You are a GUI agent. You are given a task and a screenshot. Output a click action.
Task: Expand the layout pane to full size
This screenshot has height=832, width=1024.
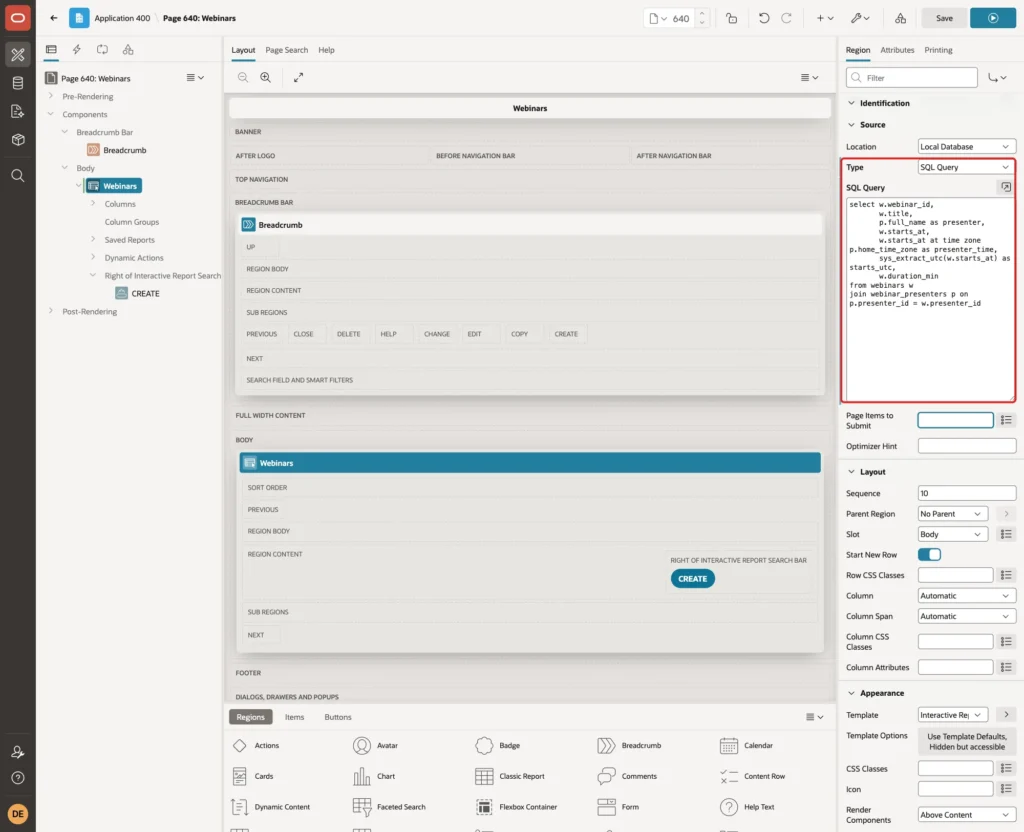pos(298,78)
